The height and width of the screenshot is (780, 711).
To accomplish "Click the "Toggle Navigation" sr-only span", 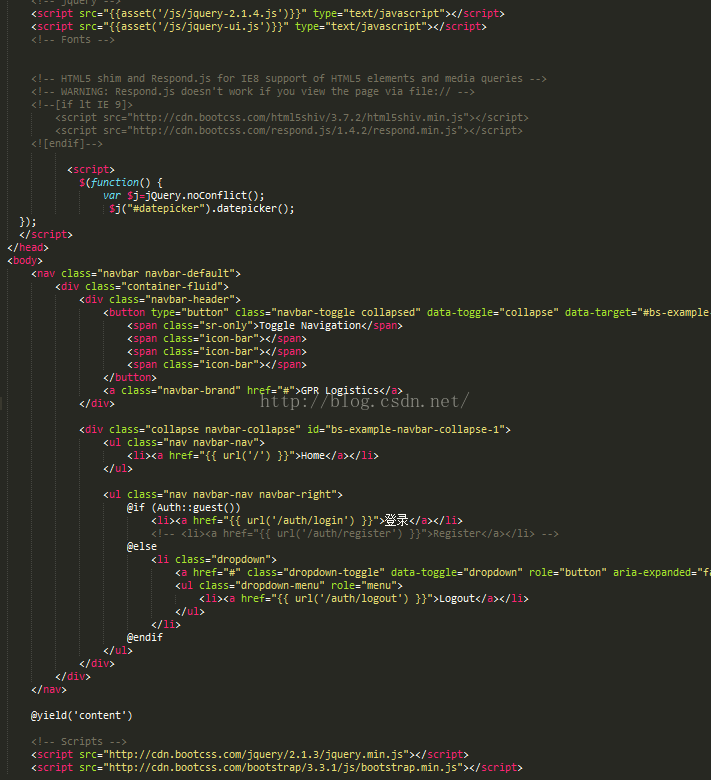I will coord(265,325).
